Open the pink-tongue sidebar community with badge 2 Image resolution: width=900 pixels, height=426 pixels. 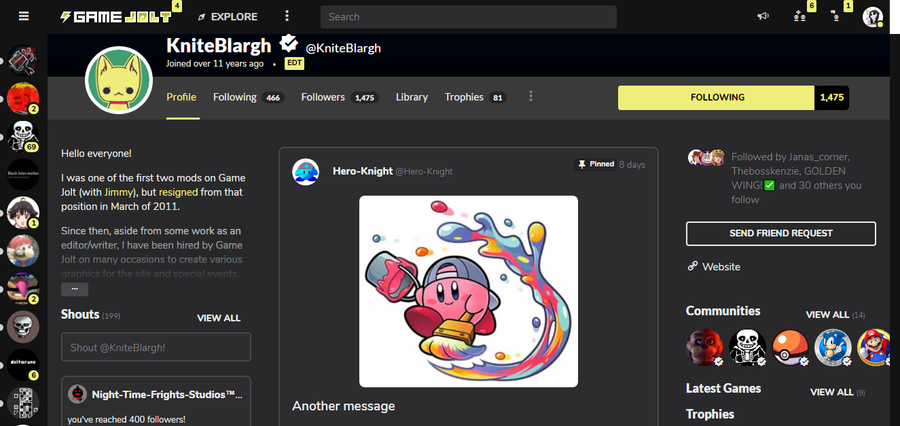pos(23,288)
